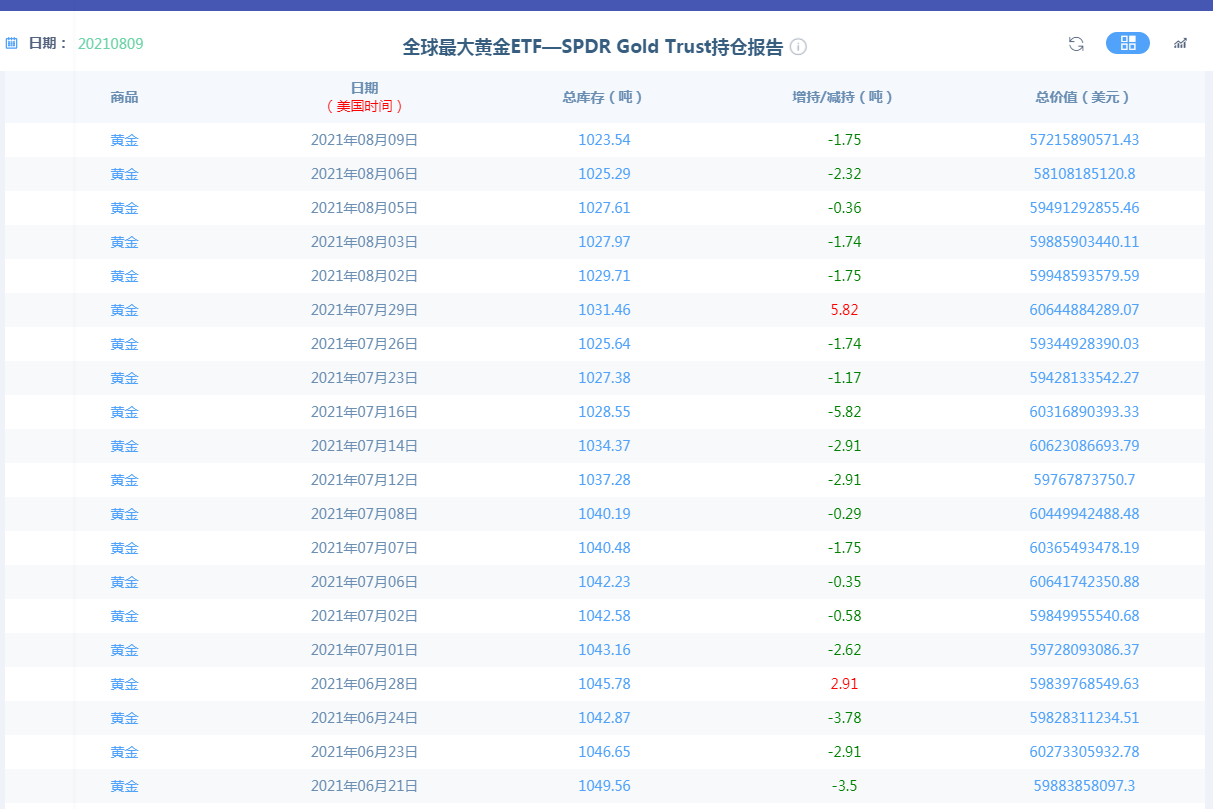Select inventory value 1034.37
The height and width of the screenshot is (809, 1213).
click(605, 446)
